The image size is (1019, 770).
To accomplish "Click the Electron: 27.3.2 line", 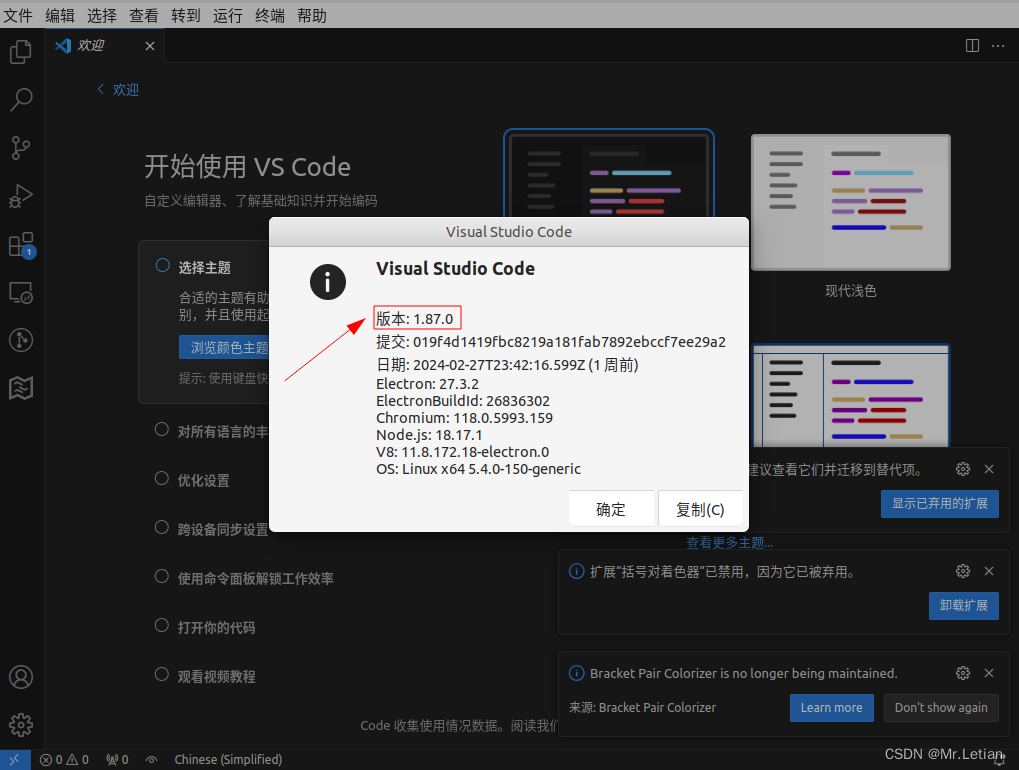I will (428, 384).
